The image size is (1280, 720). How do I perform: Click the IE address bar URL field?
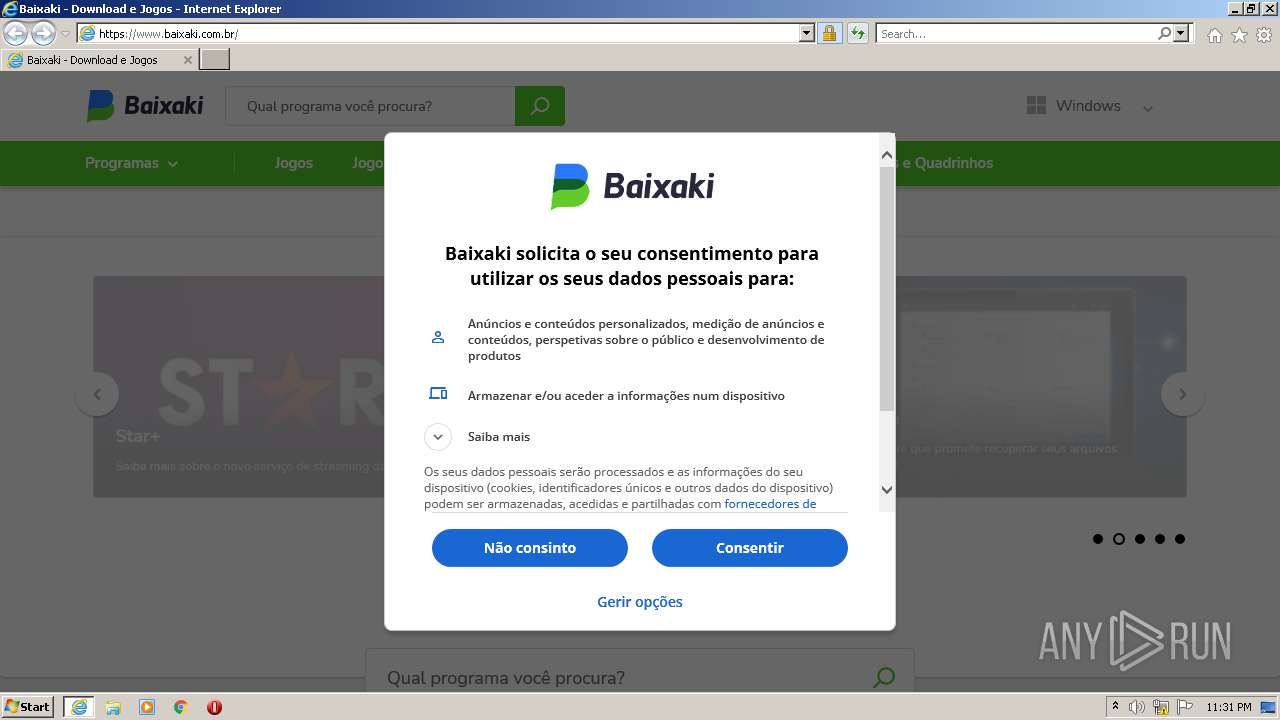point(448,33)
